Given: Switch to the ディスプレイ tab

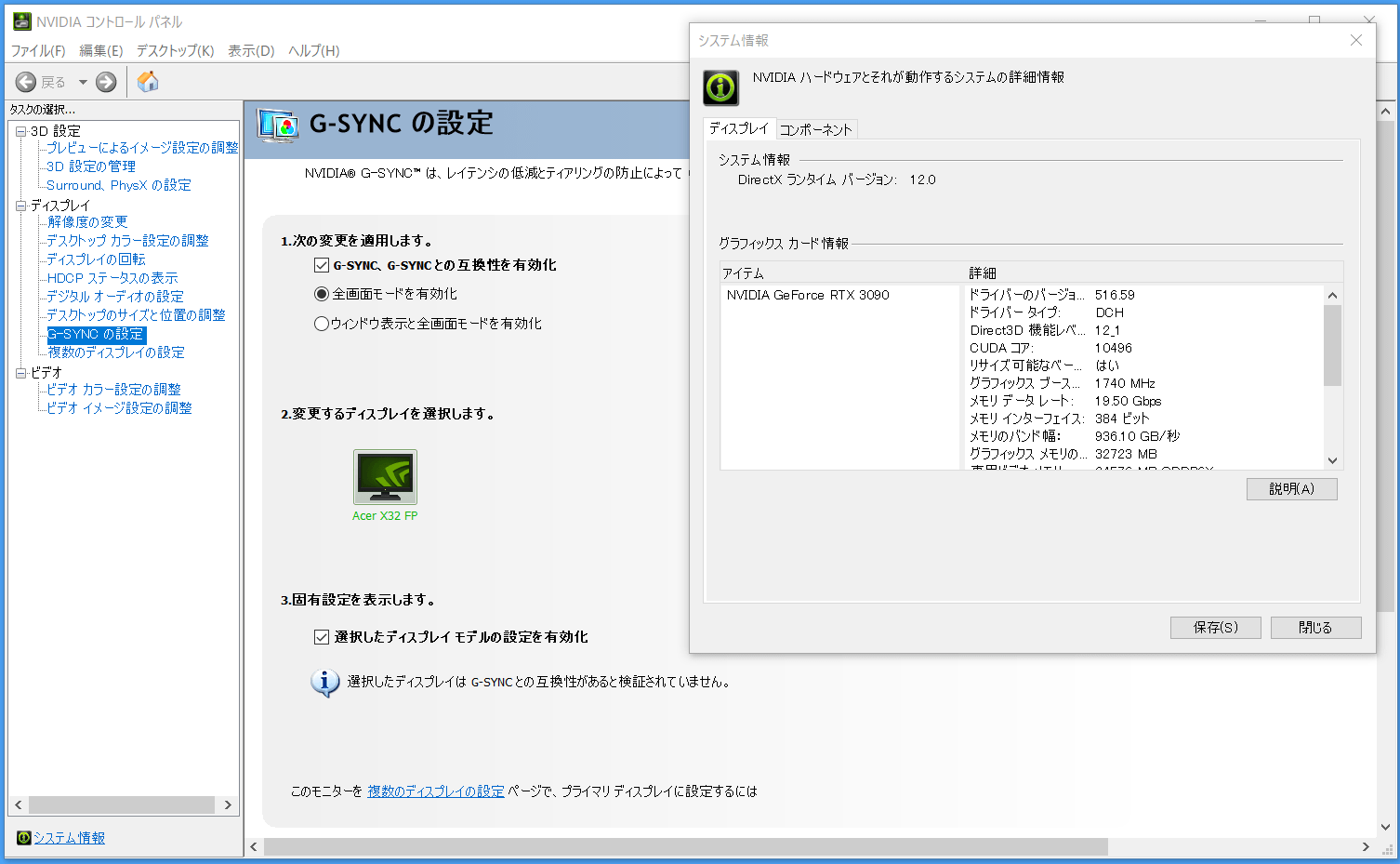Looking at the screenshot, I should 739,128.
